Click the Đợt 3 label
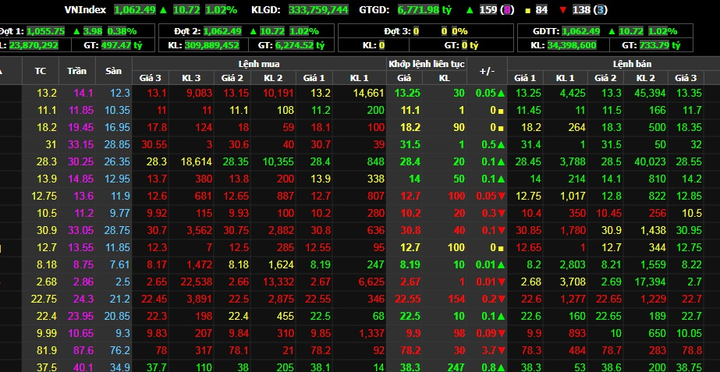 pyautogui.click(x=397, y=31)
